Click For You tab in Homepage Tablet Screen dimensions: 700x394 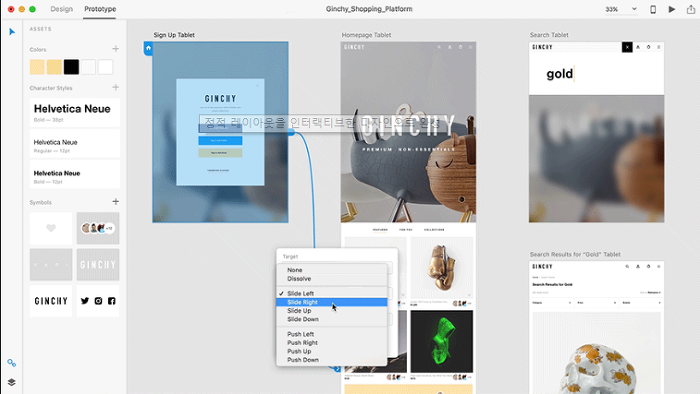point(406,230)
